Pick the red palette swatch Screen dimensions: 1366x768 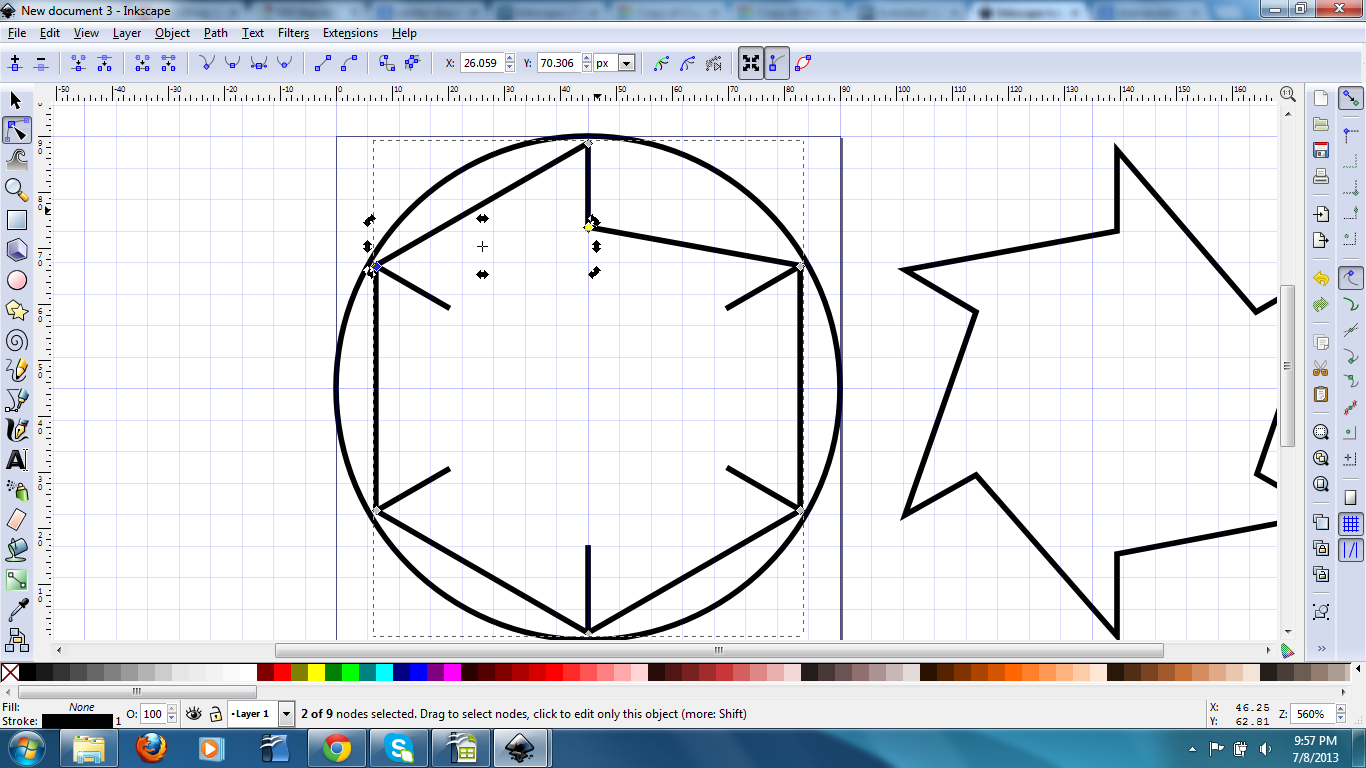click(283, 672)
